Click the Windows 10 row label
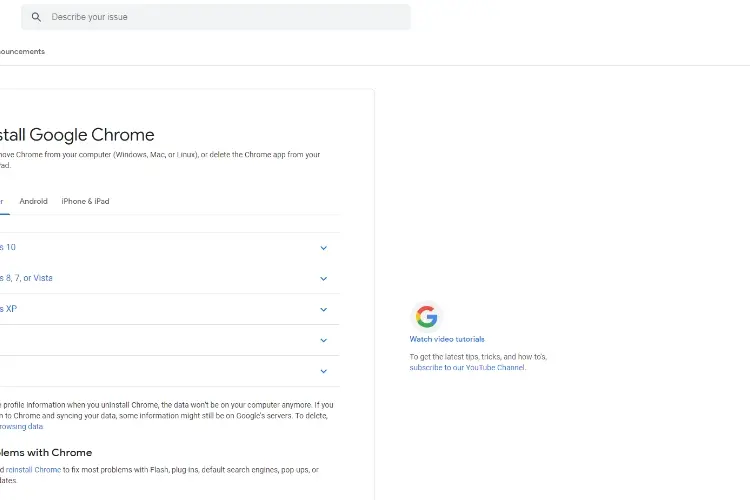 pyautogui.click(x=8, y=247)
